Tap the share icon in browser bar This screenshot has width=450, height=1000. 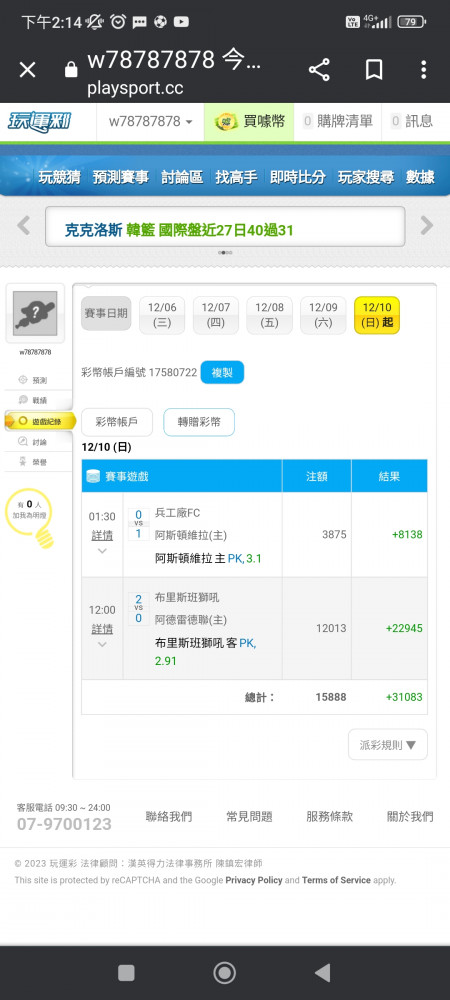pos(319,70)
